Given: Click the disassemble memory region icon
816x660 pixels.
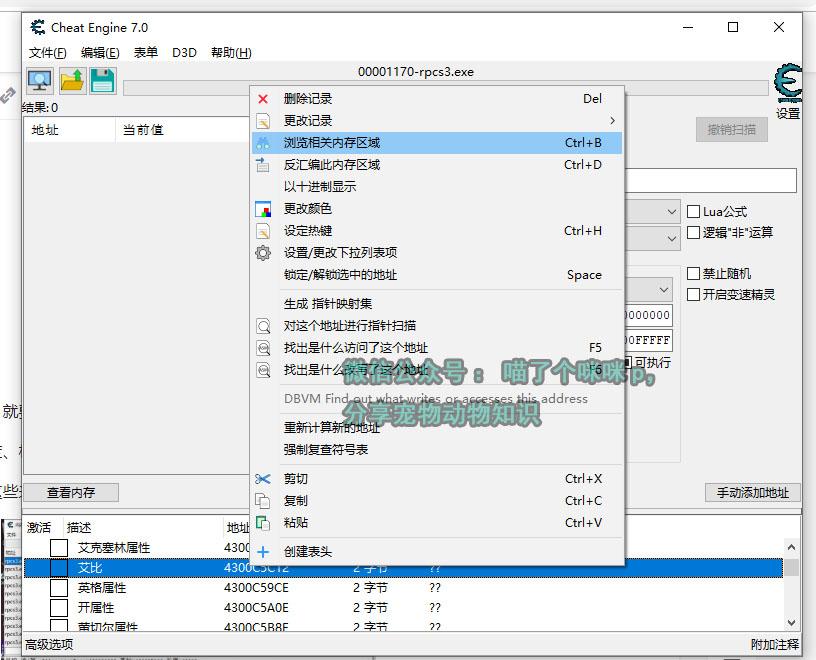Looking at the screenshot, I should click(x=263, y=164).
